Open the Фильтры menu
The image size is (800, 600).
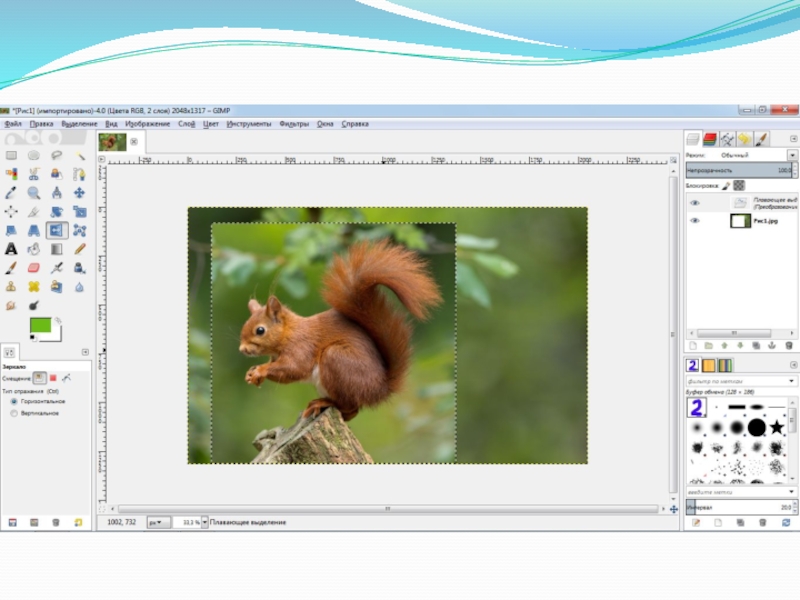pos(294,124)
